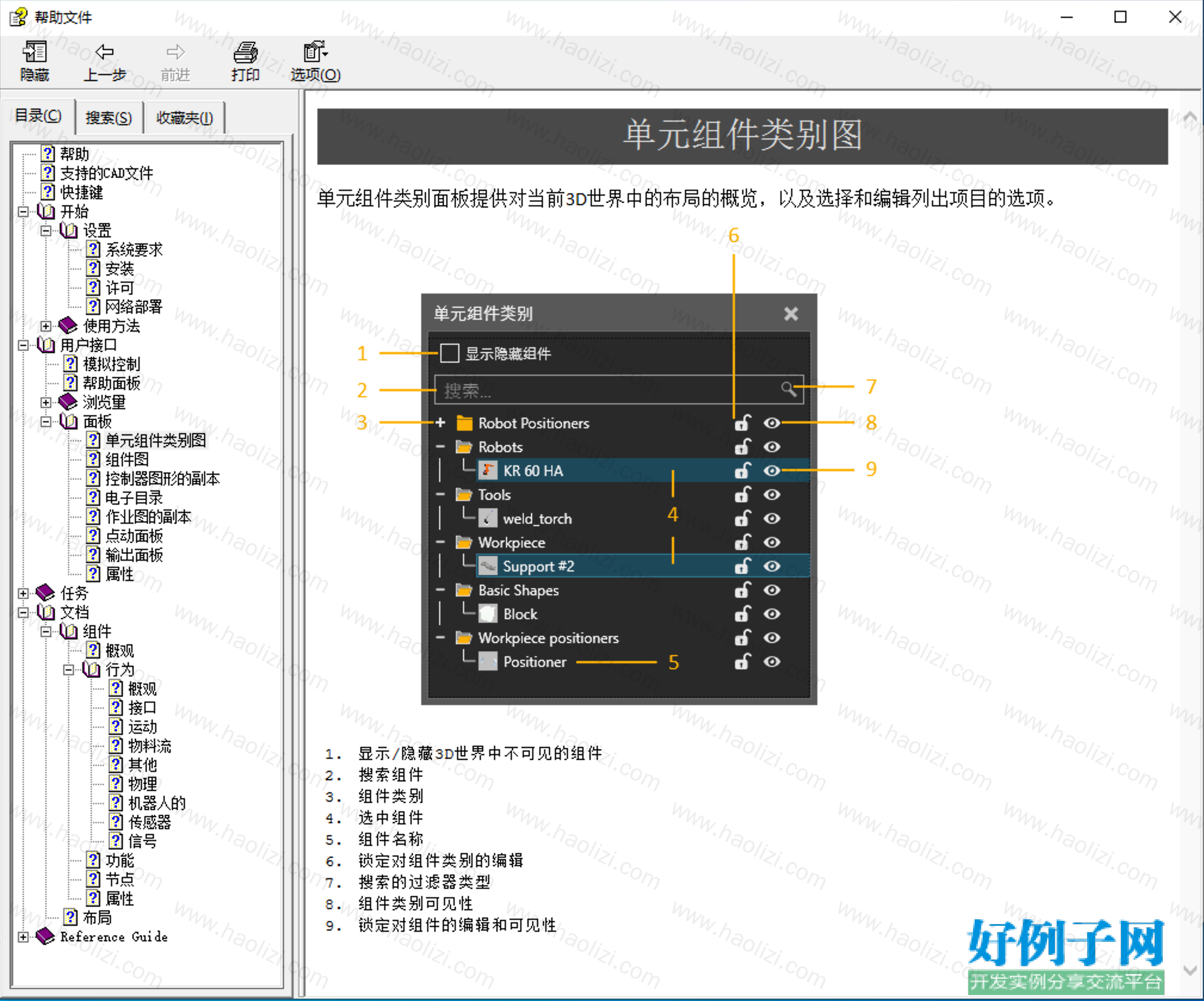
Task: Expand the 浏览里 tree node
Action: 46,402
